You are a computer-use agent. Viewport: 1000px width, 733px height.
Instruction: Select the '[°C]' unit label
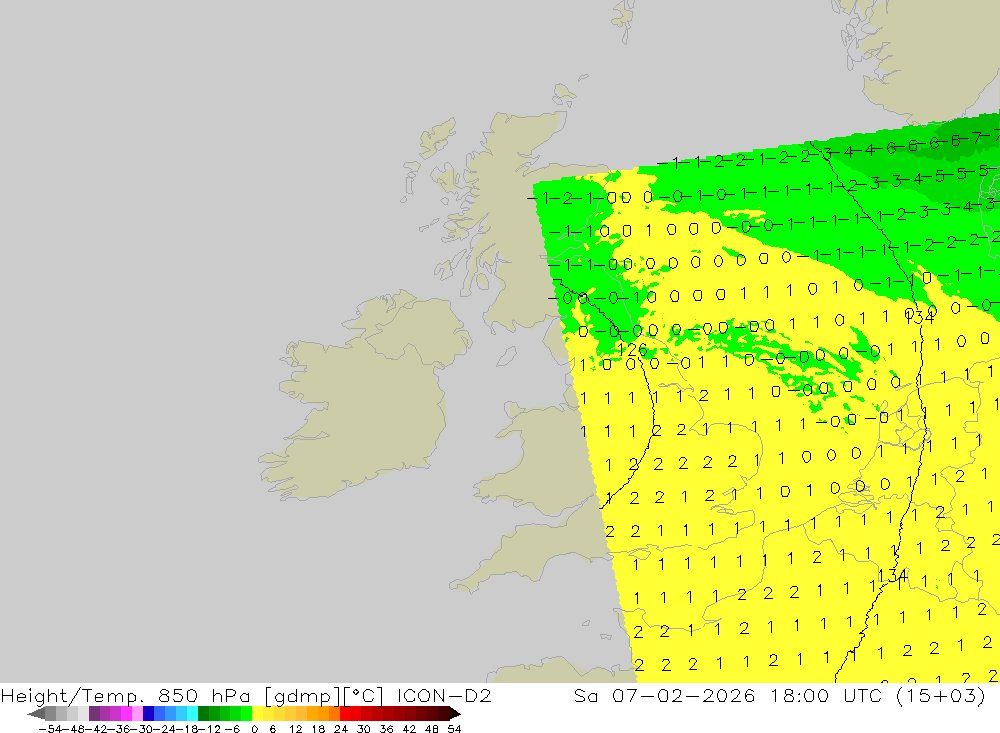click(364, 695)
